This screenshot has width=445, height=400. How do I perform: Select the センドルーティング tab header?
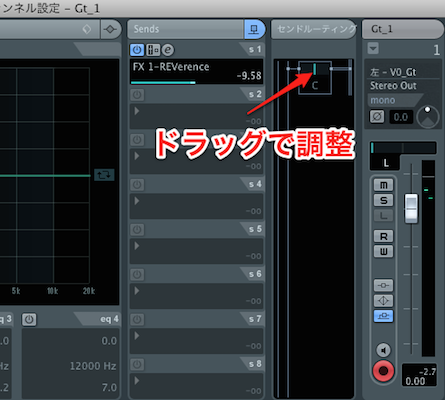pyautogui.click(x=314, y=29)
